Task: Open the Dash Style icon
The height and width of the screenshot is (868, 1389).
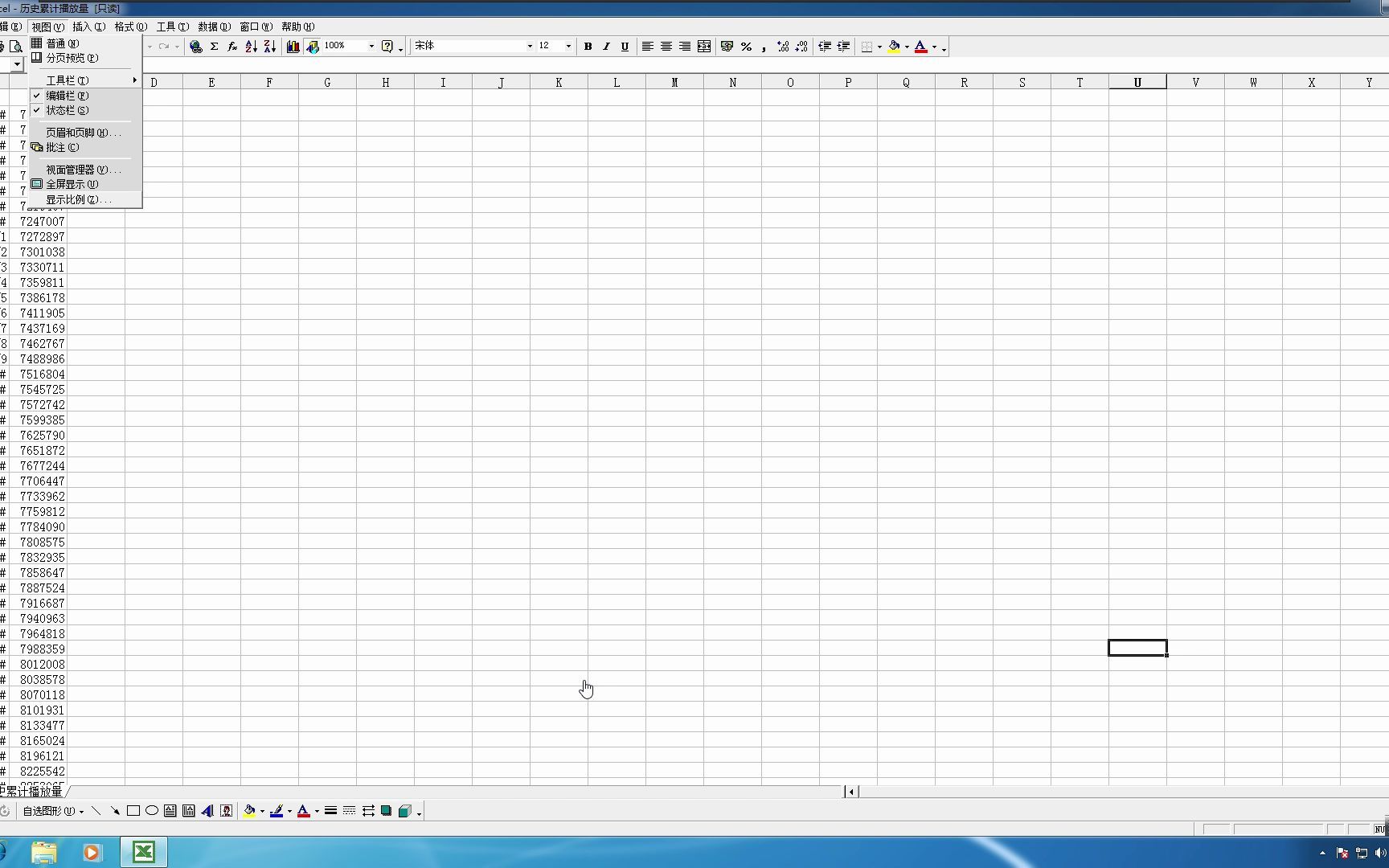Action: tap(349, 811)
